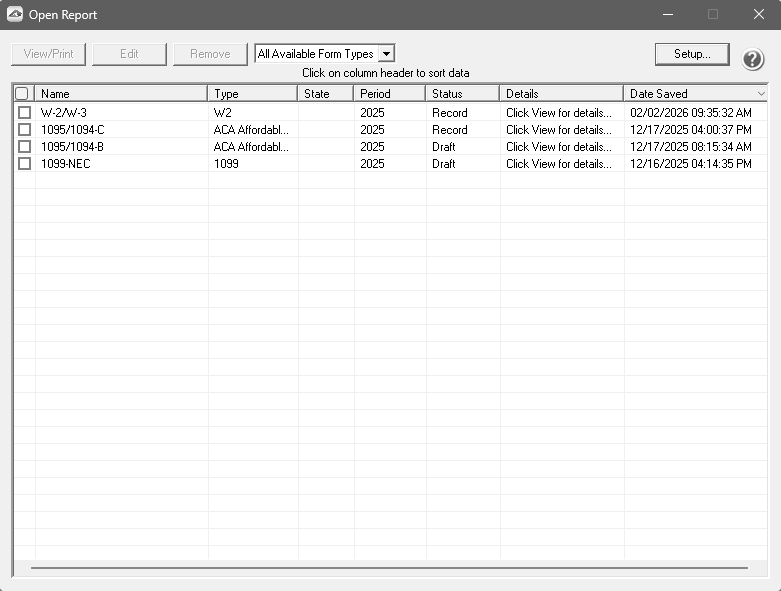781x591 pixels.
Task: Click the horizontal scrollbar at bottom
Action: point(389,567)
